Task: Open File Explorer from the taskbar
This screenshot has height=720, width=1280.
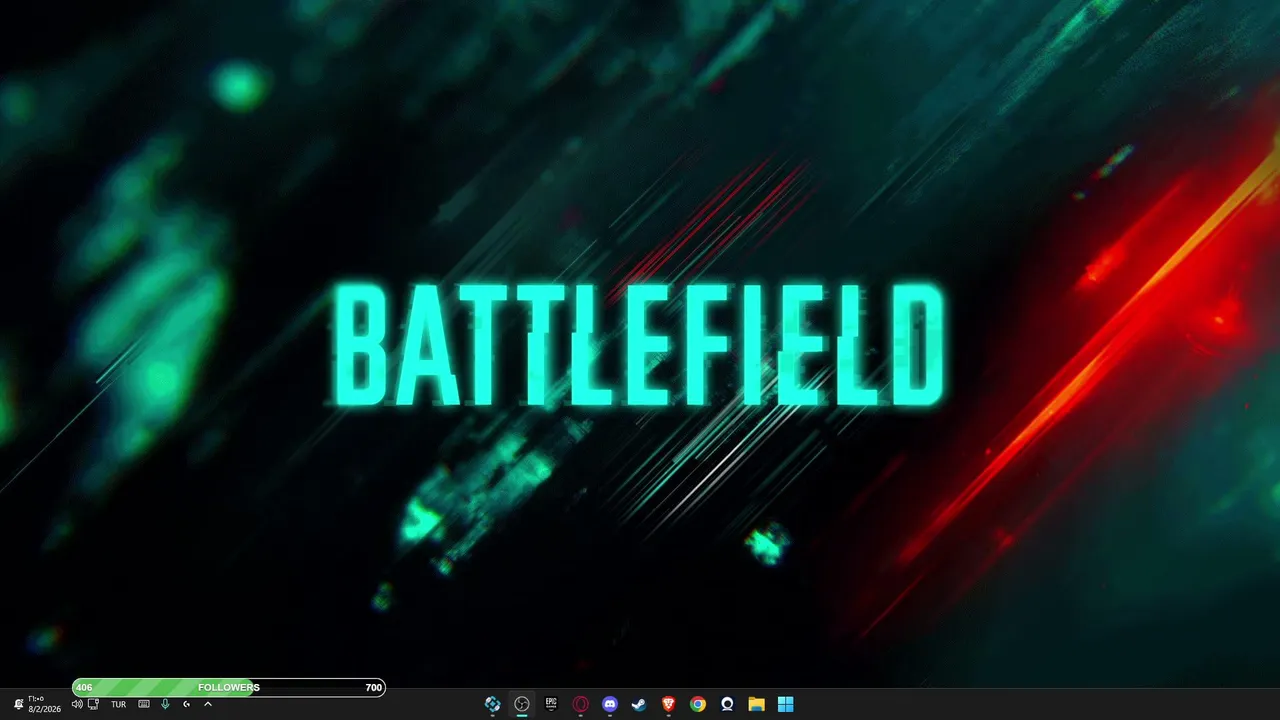Action: click(757, 704)
